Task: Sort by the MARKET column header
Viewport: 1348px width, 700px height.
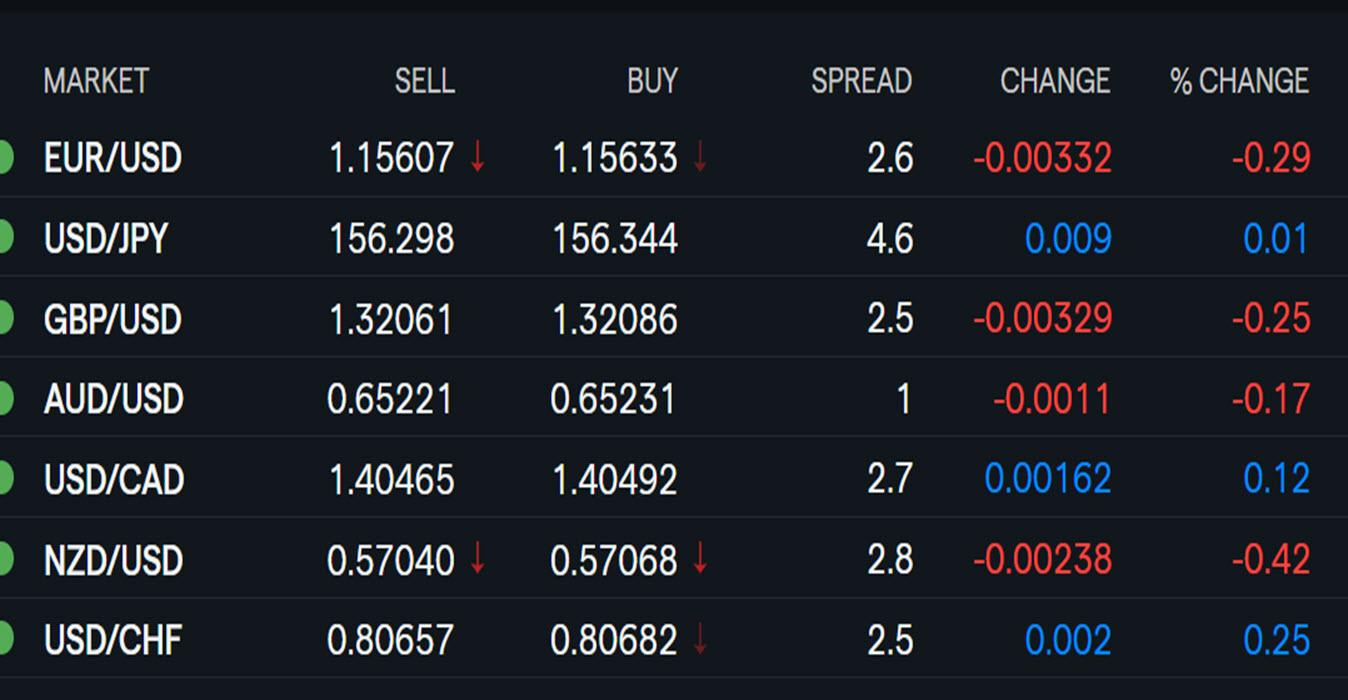Action: coord(96,81)
